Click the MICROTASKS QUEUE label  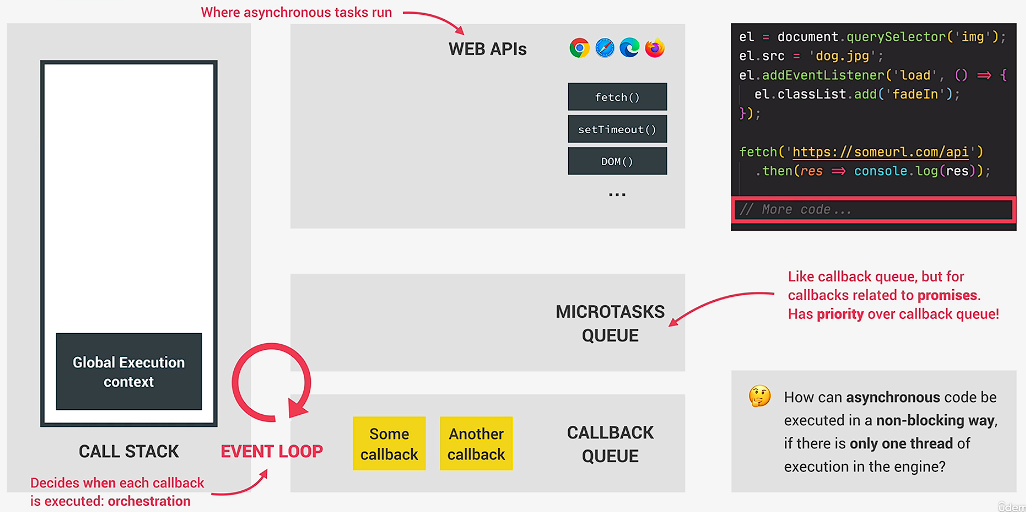610,324
